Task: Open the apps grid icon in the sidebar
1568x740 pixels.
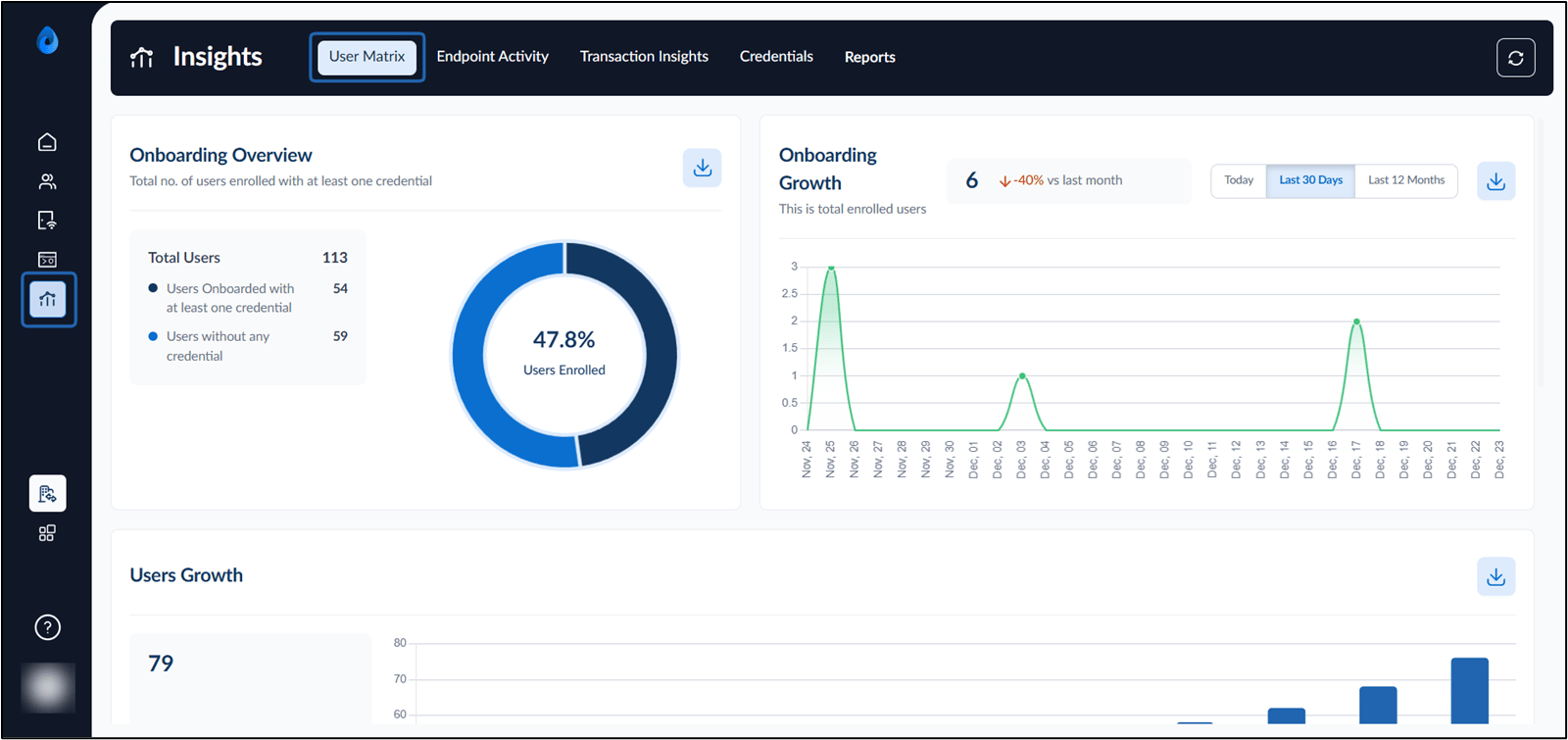Action: pos(47,533)
